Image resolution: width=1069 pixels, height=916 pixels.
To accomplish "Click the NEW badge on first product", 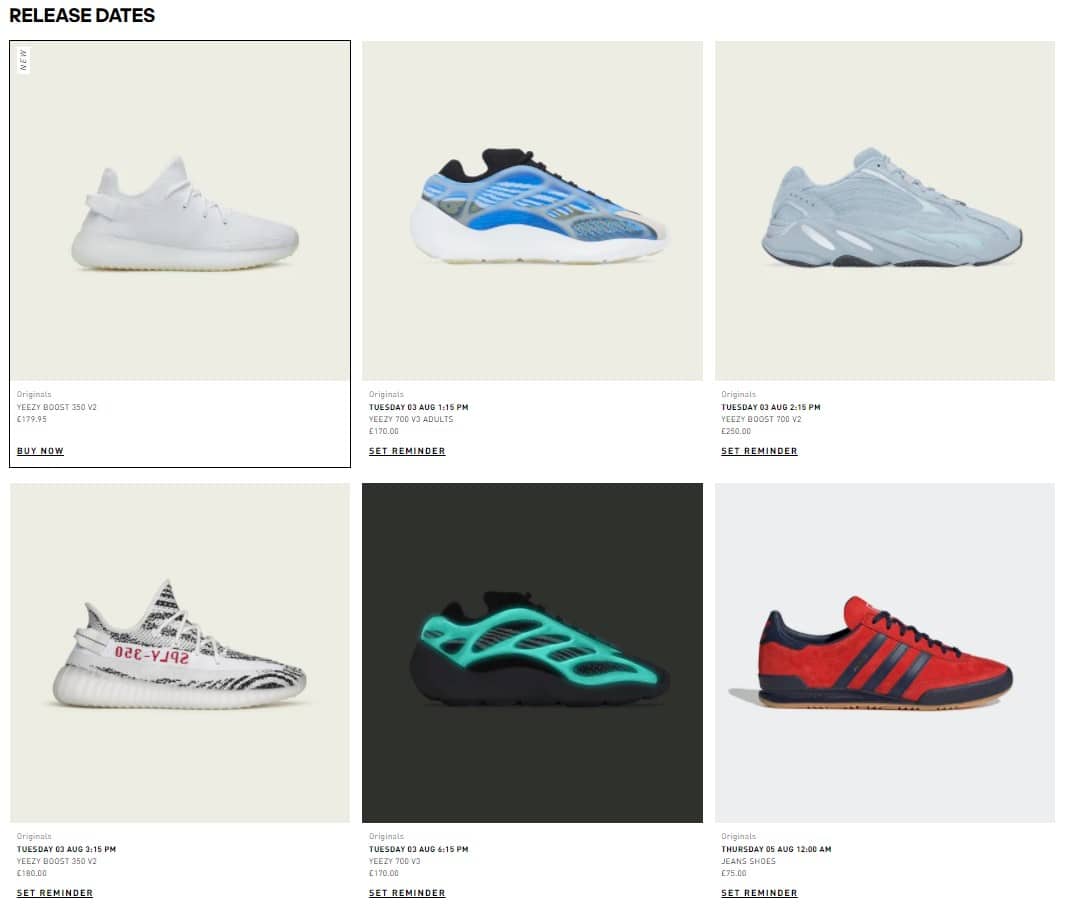I will [x=24, y=60].
